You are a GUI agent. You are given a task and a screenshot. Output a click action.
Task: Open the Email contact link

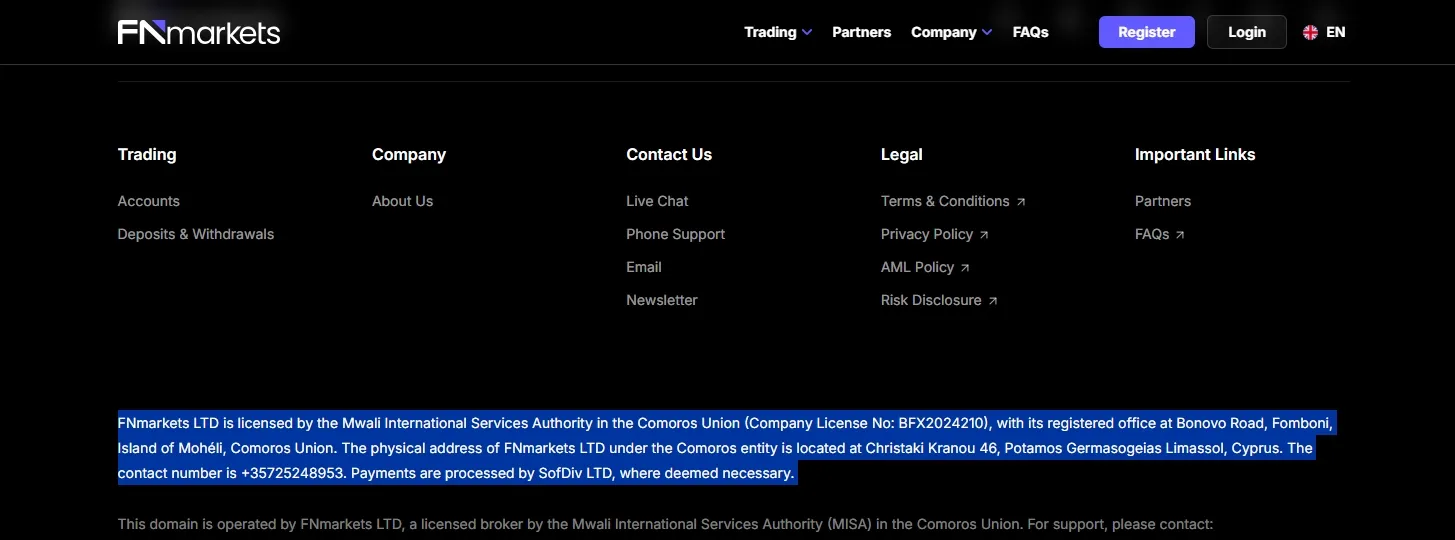pyautogui.click(x=644, y=267)
